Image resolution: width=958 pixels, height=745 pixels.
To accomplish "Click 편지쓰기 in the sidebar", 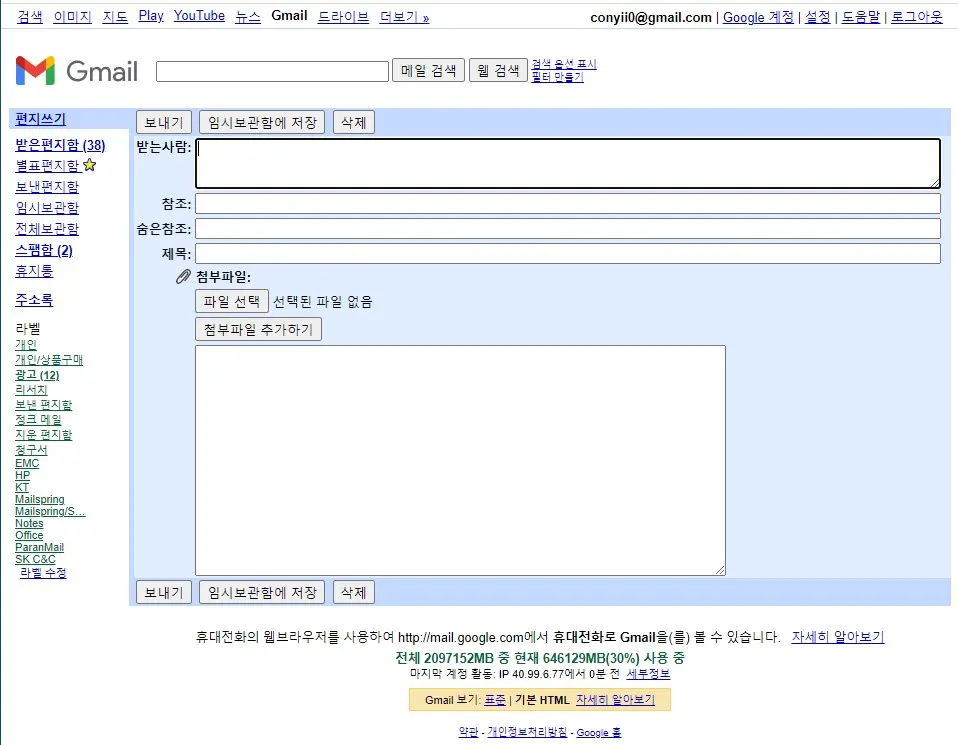I will click(x=40, y=119).
